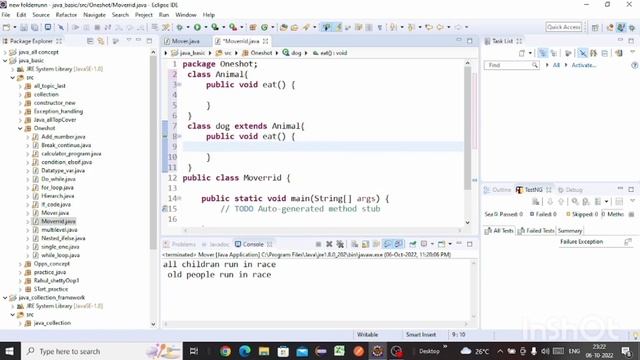640x360 pixels.
Task: Click the All filter link in Task List
Action: (556, 65)
